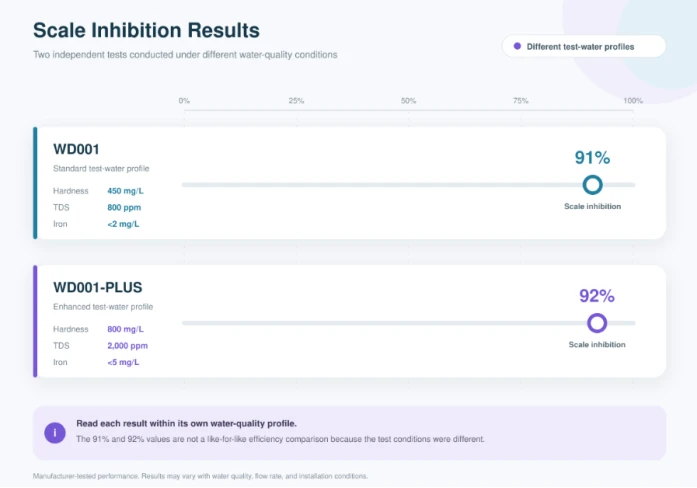Click the WD001 teal circle marker at 91%
This screenshot has width=697, height=488.
(x=593, y=185)
